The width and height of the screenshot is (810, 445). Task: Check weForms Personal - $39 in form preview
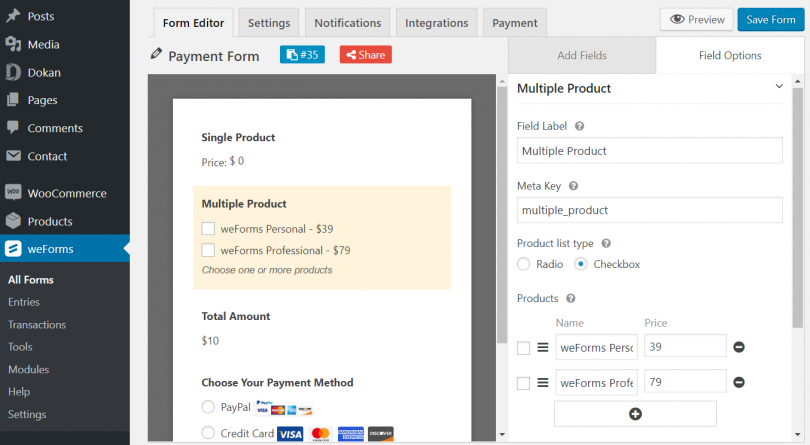(x=208, y=229)
